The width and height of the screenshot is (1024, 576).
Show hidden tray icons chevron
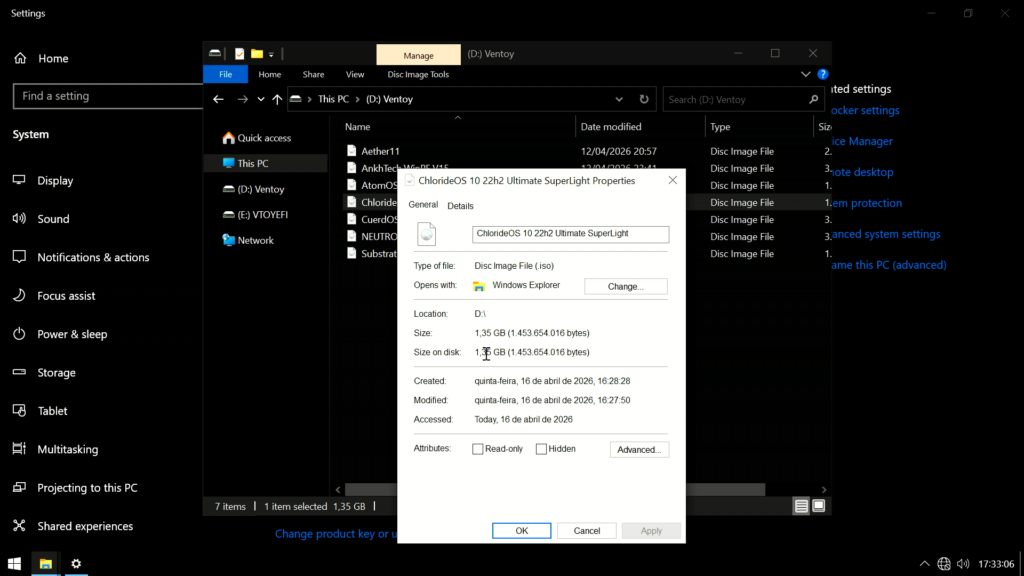[x=924, y=564]
